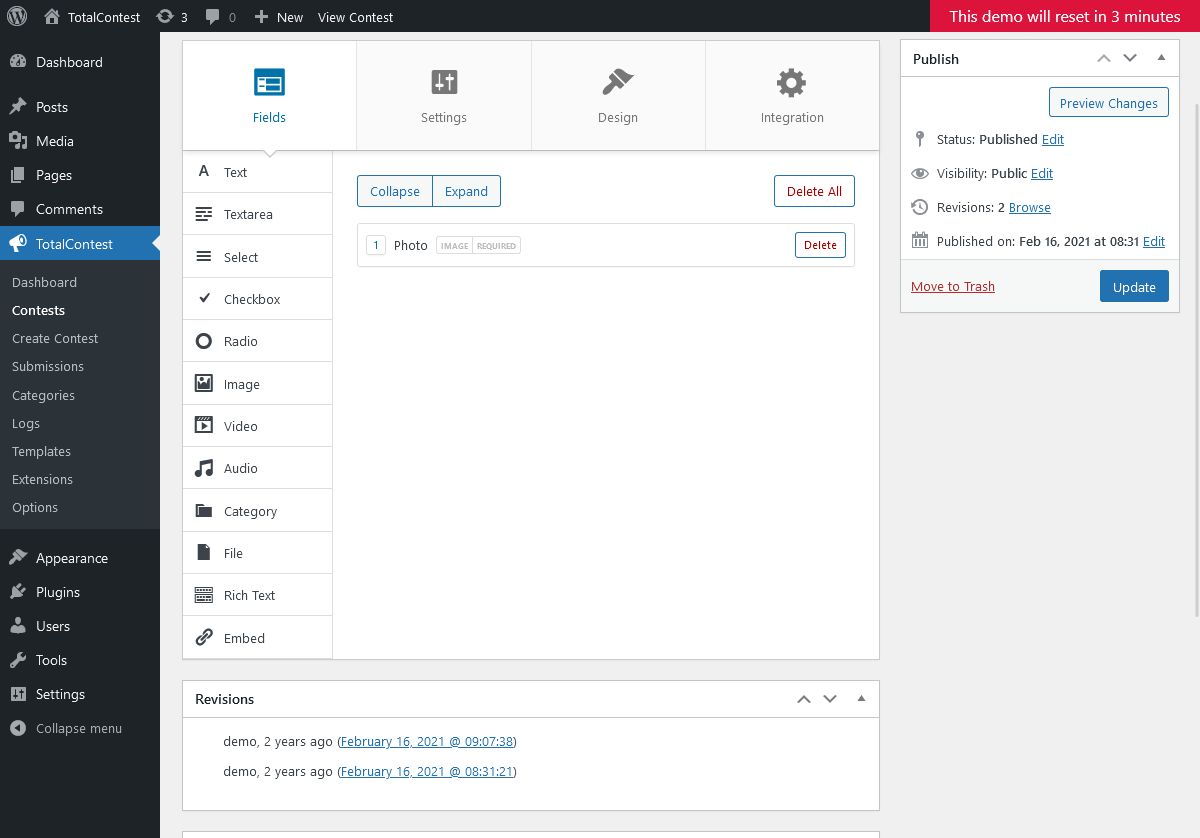Add a Radio field
The height and width of the screenshot is (838, 1200).
pos(257,341)
